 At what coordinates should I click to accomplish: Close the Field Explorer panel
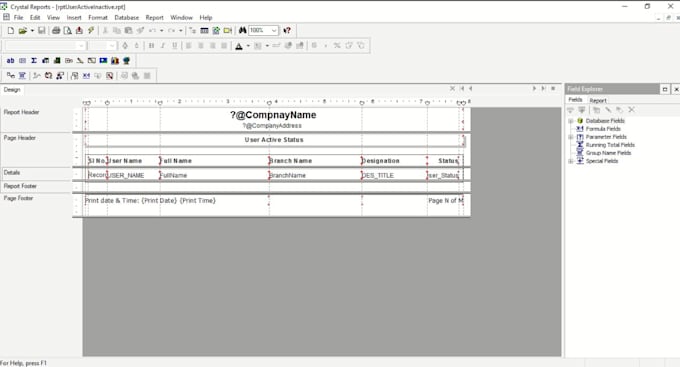tap(676, 89)
